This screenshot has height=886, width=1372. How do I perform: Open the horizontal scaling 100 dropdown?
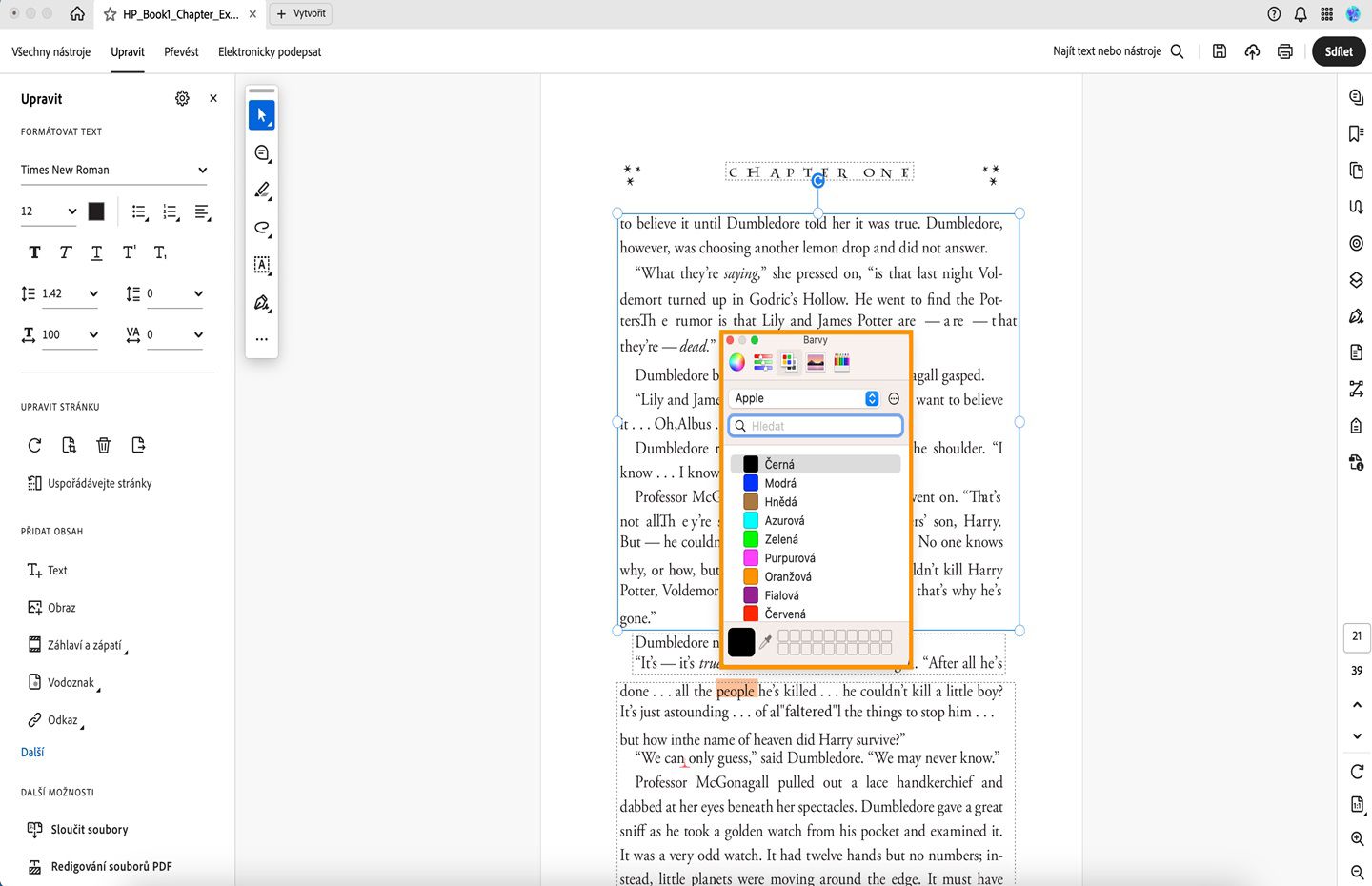(71, 334)
